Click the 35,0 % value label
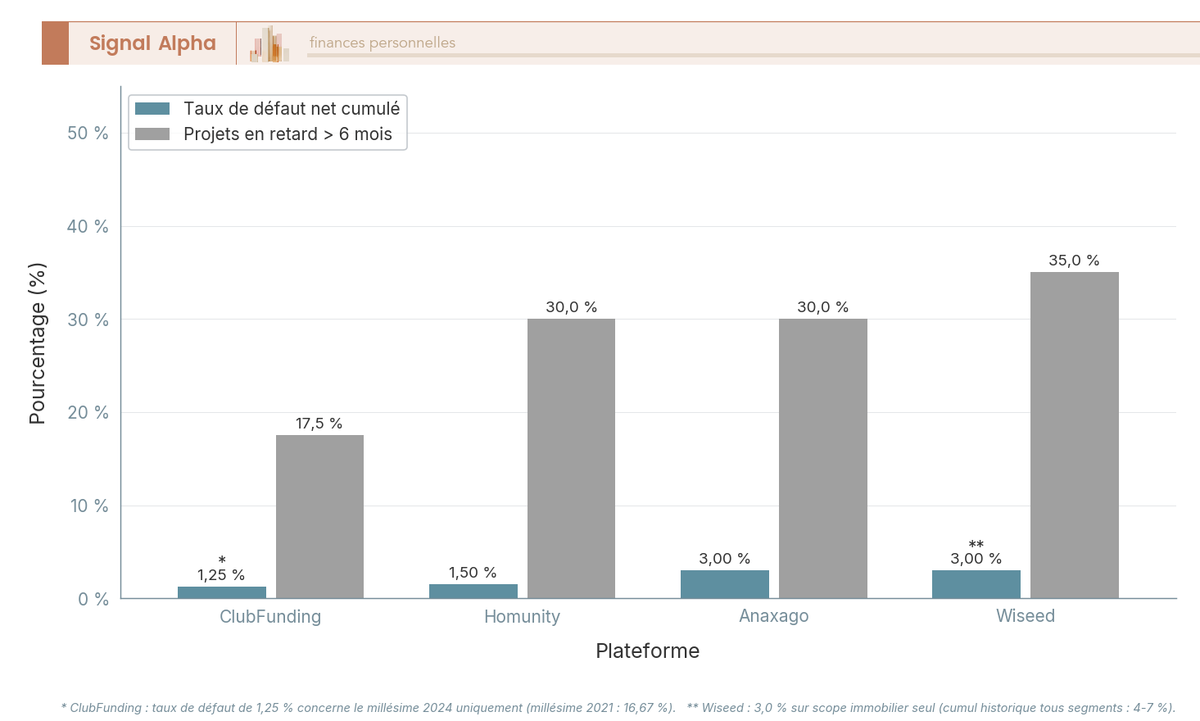Image resolution: width=1200 pixels, height=721 pixels. (1074, 260)
